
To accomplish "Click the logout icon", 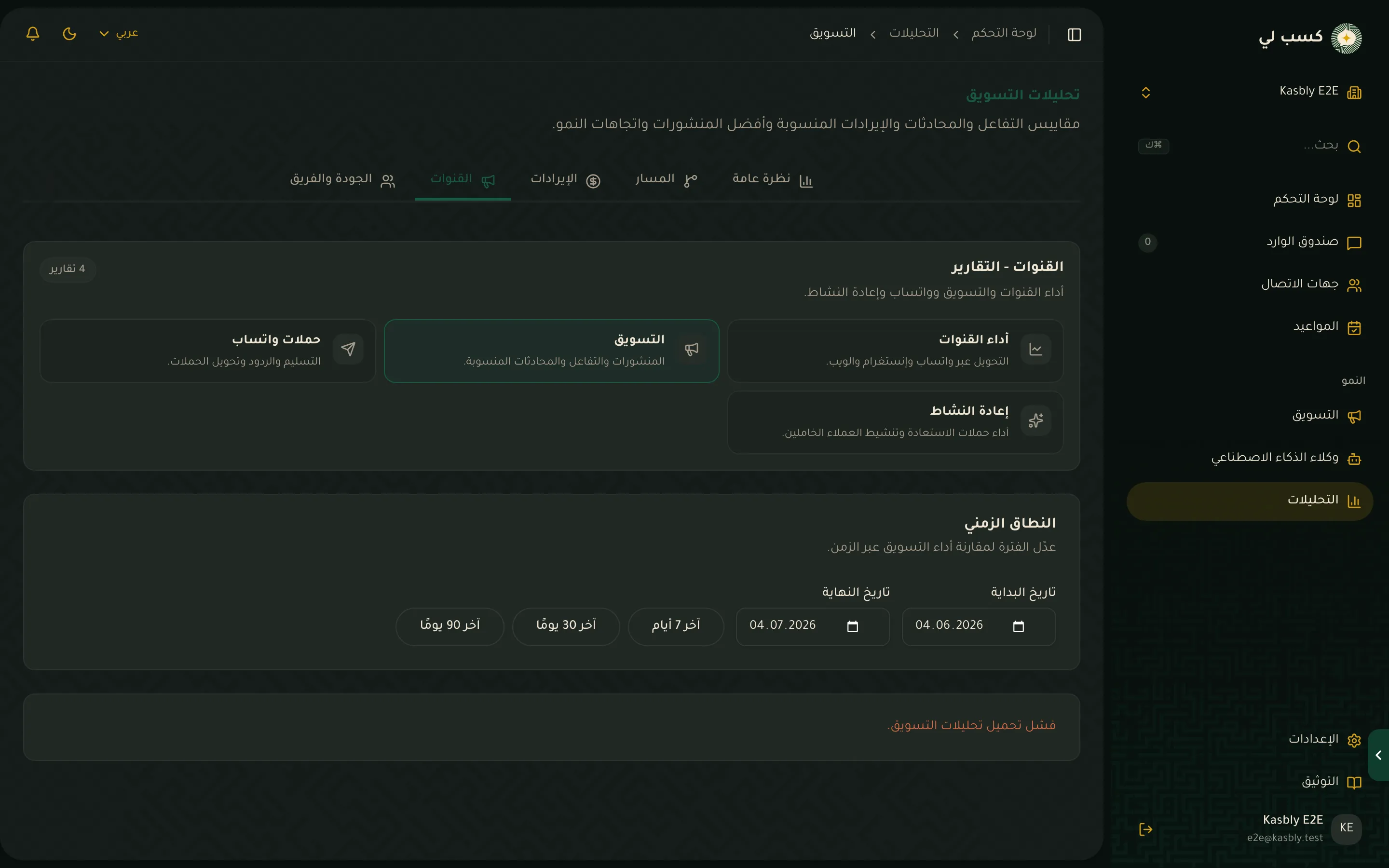I will click(x=1145, y=829).
